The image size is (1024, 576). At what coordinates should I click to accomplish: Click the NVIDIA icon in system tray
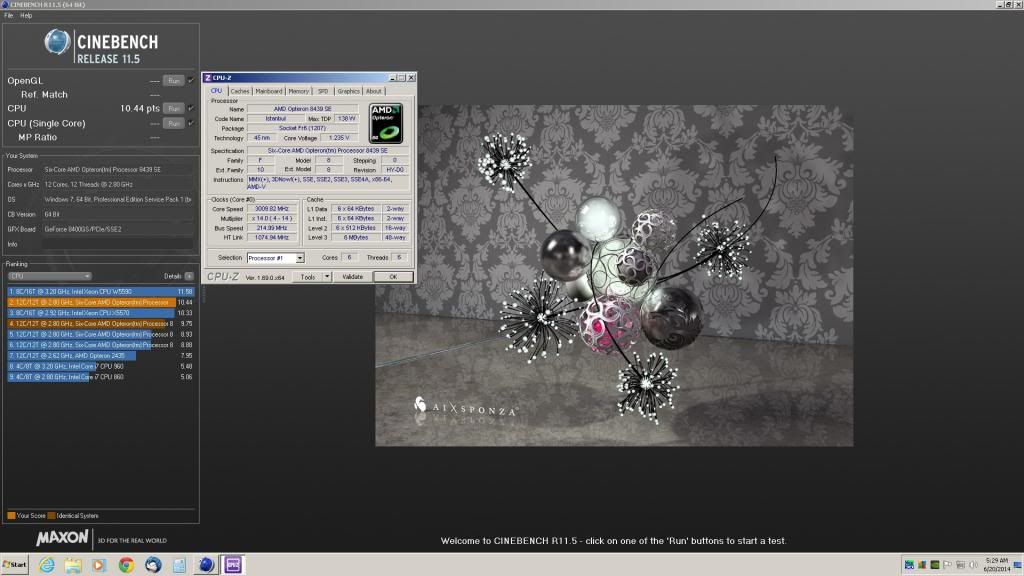click(x=935, y=565)
